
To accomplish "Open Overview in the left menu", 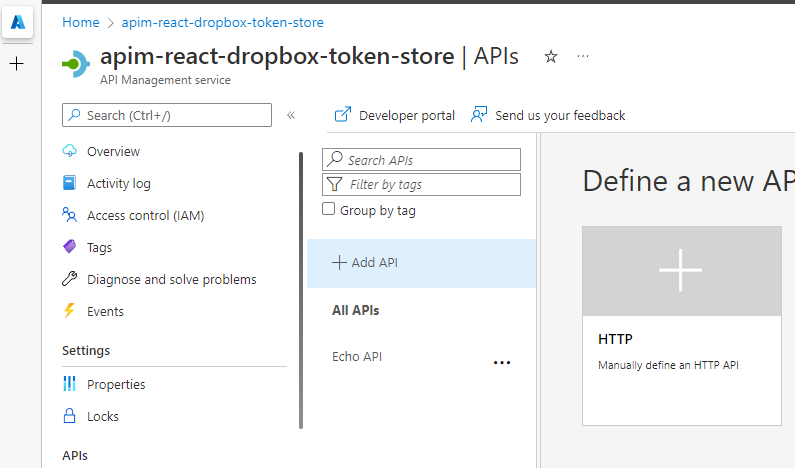I will click(113, 152).
